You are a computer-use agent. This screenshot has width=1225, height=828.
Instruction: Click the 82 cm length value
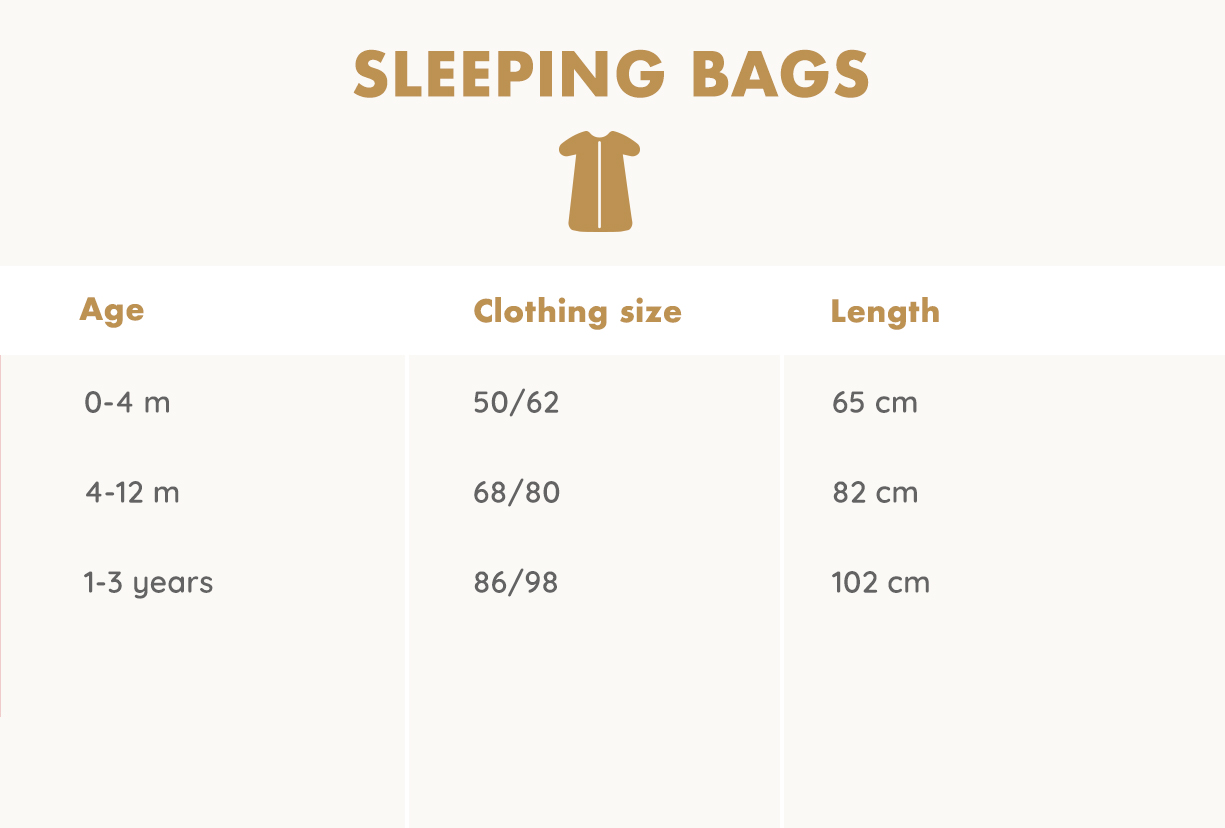click(875, 493)
